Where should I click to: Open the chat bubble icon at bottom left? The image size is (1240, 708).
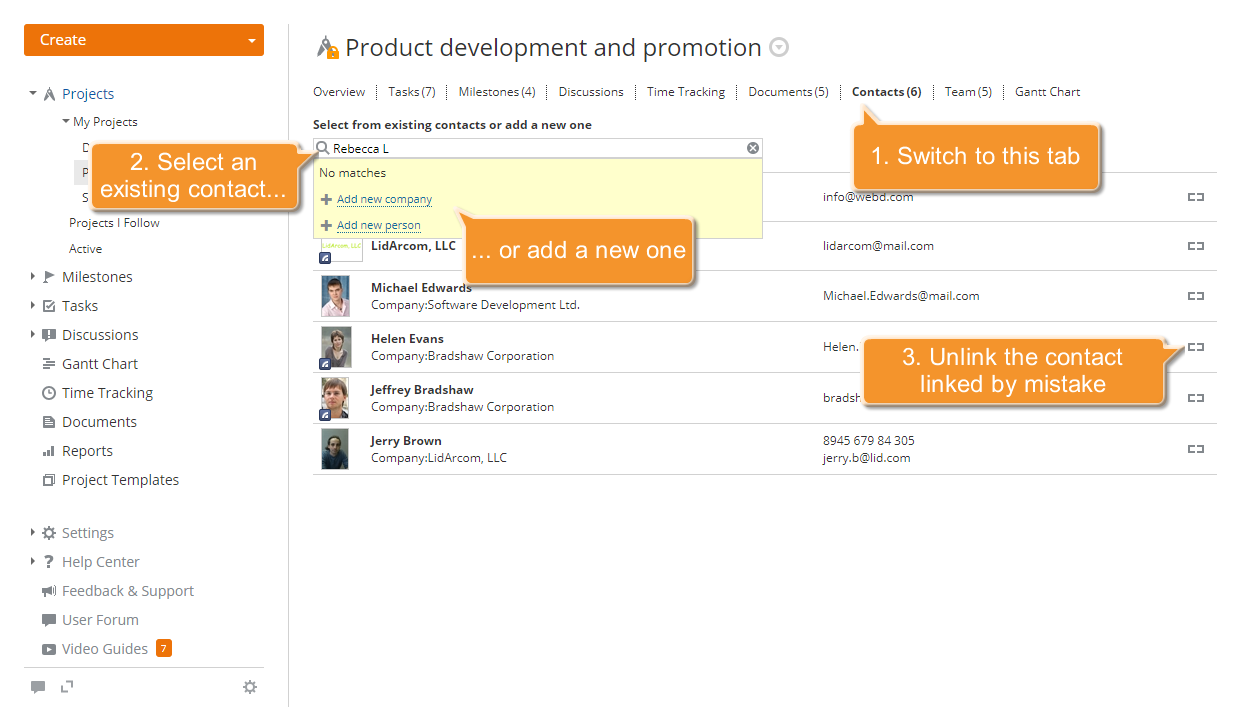point(38,687)
